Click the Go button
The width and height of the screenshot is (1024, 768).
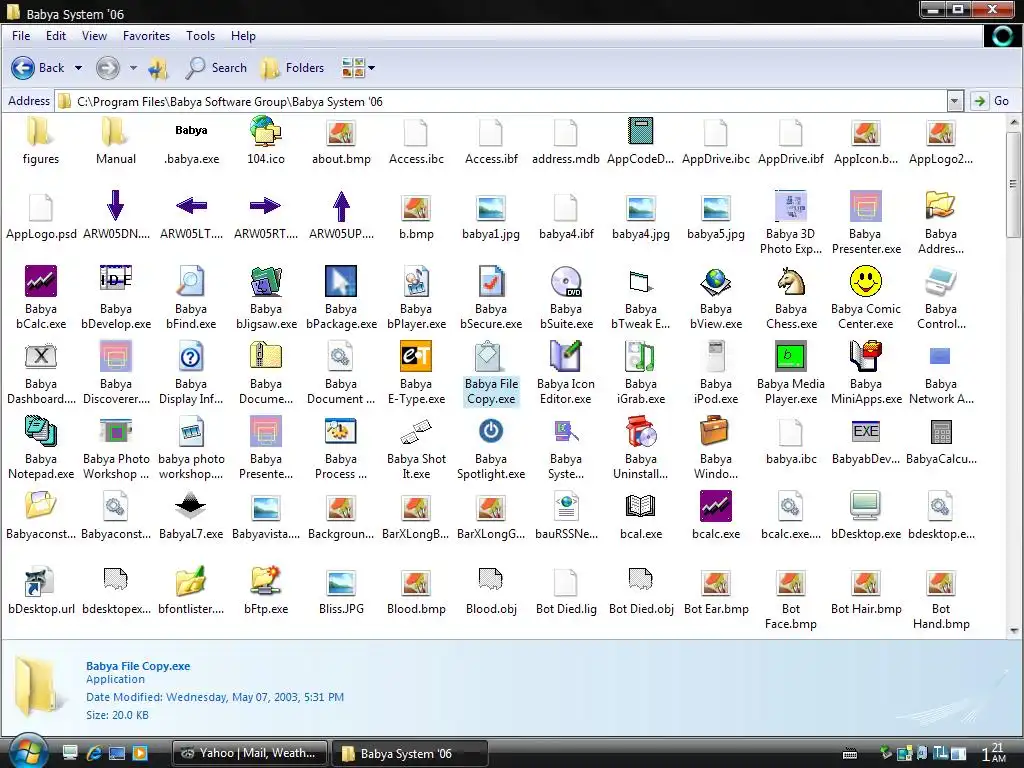991,101
